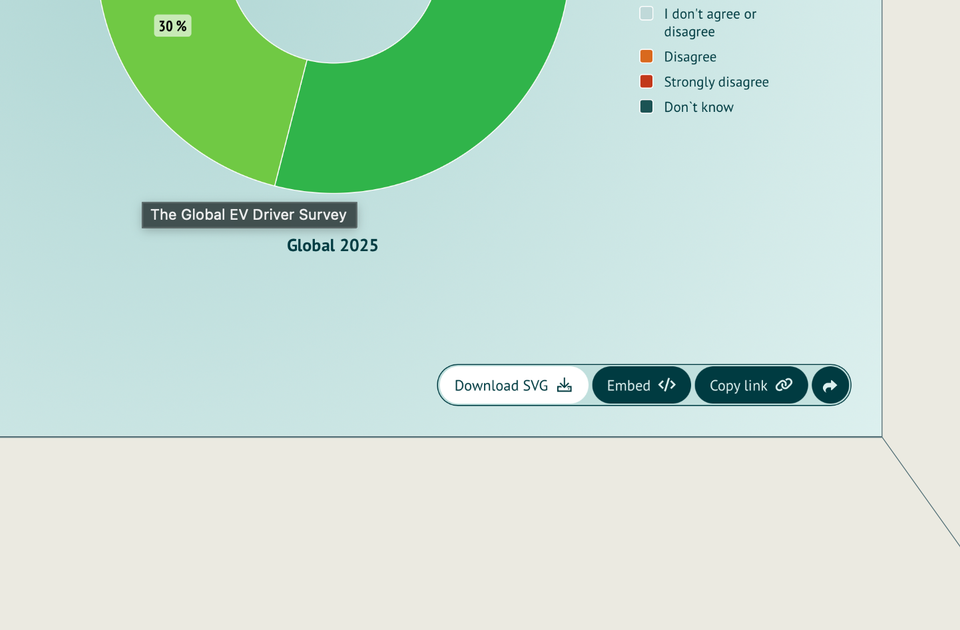Screen dimensions: 960x630
Task: Click the download tray icon
Action: click(564, 385)
